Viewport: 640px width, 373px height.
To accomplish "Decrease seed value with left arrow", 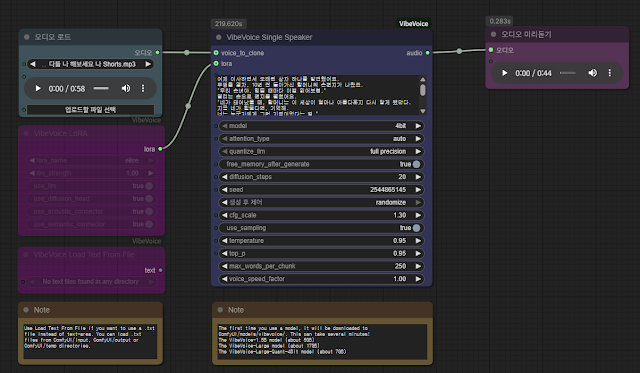I will click(x=224, y=190).
